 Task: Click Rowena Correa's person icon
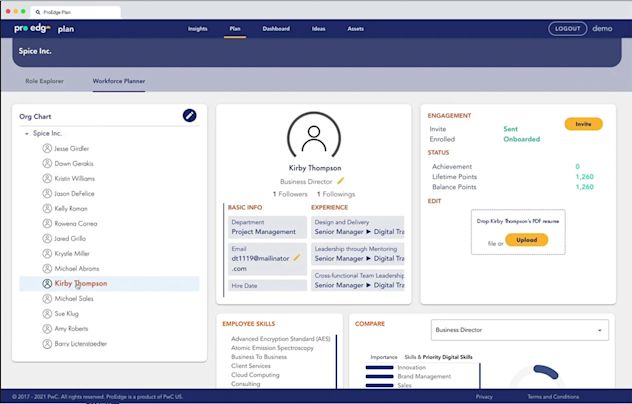pyautogui.click(x=47, y=223)
